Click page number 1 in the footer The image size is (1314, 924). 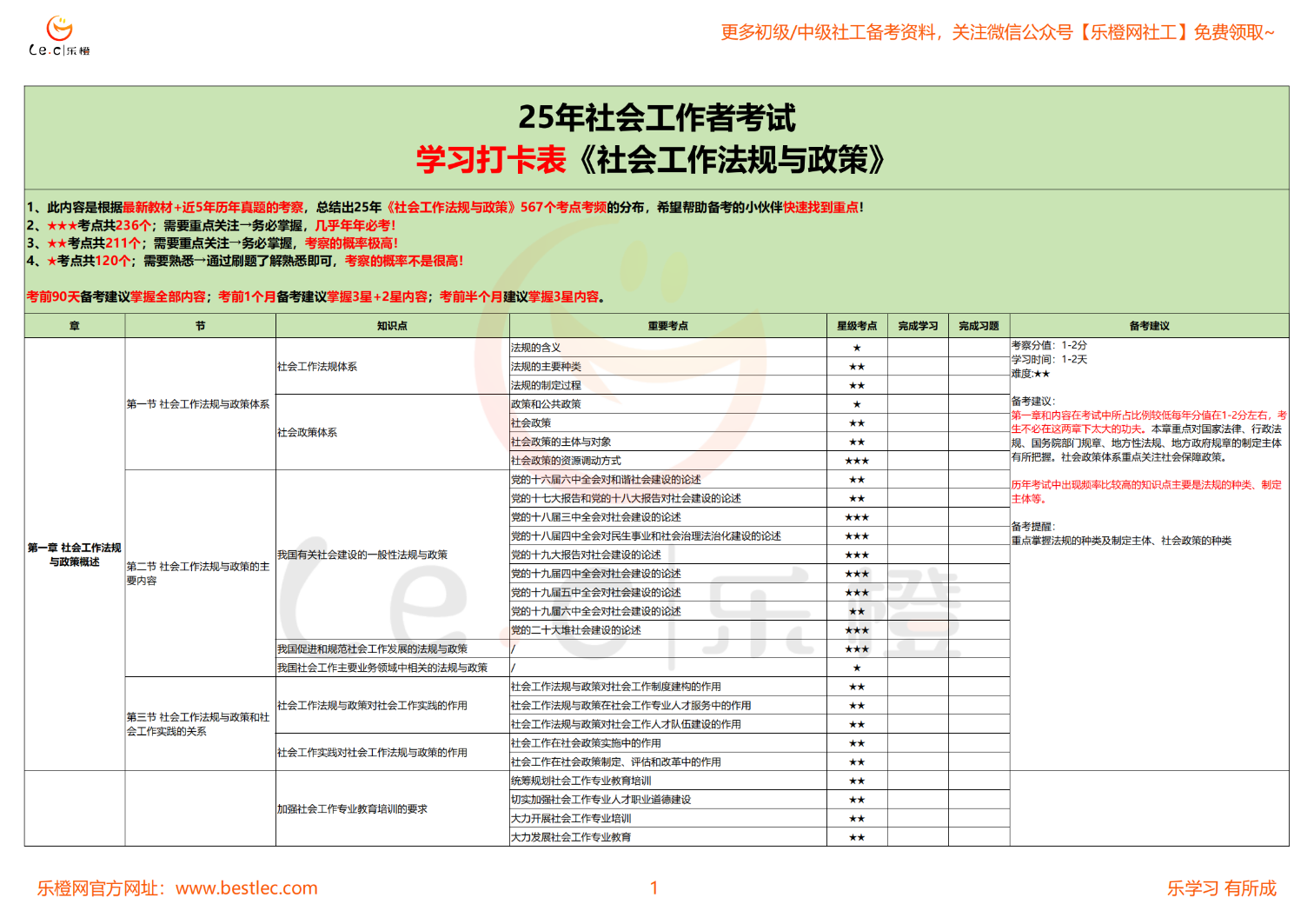tap(654, 887)
